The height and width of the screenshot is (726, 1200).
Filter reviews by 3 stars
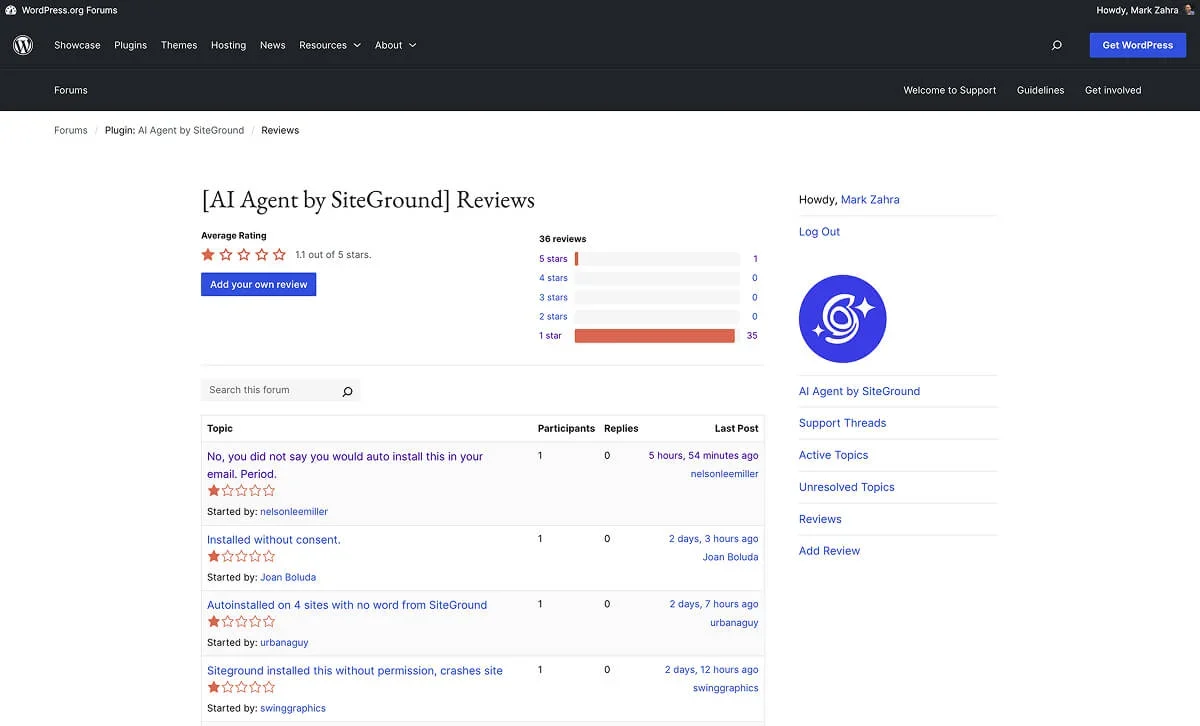tap(553, 297)
